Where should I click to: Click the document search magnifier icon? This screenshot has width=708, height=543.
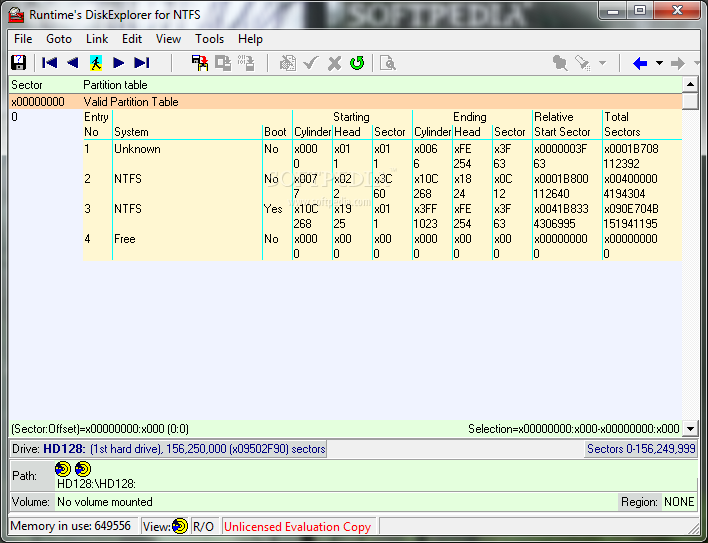387,63
